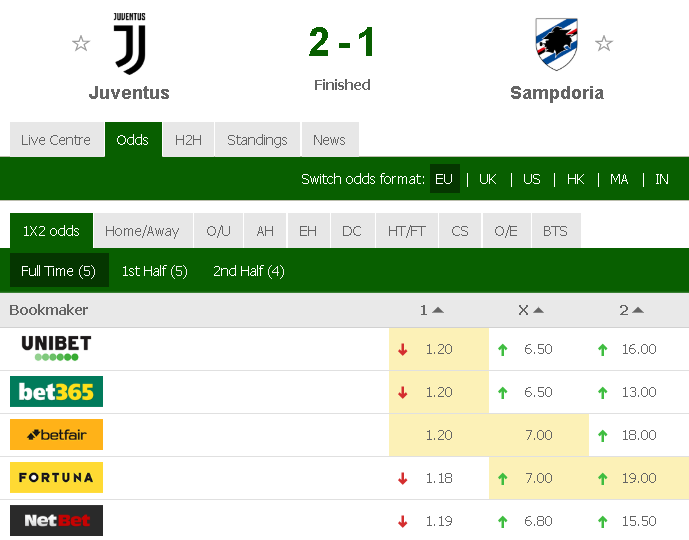Sort by away win column 2 arrow
The width and height of the screenshot is (689, 540).
tap(638, 310)
